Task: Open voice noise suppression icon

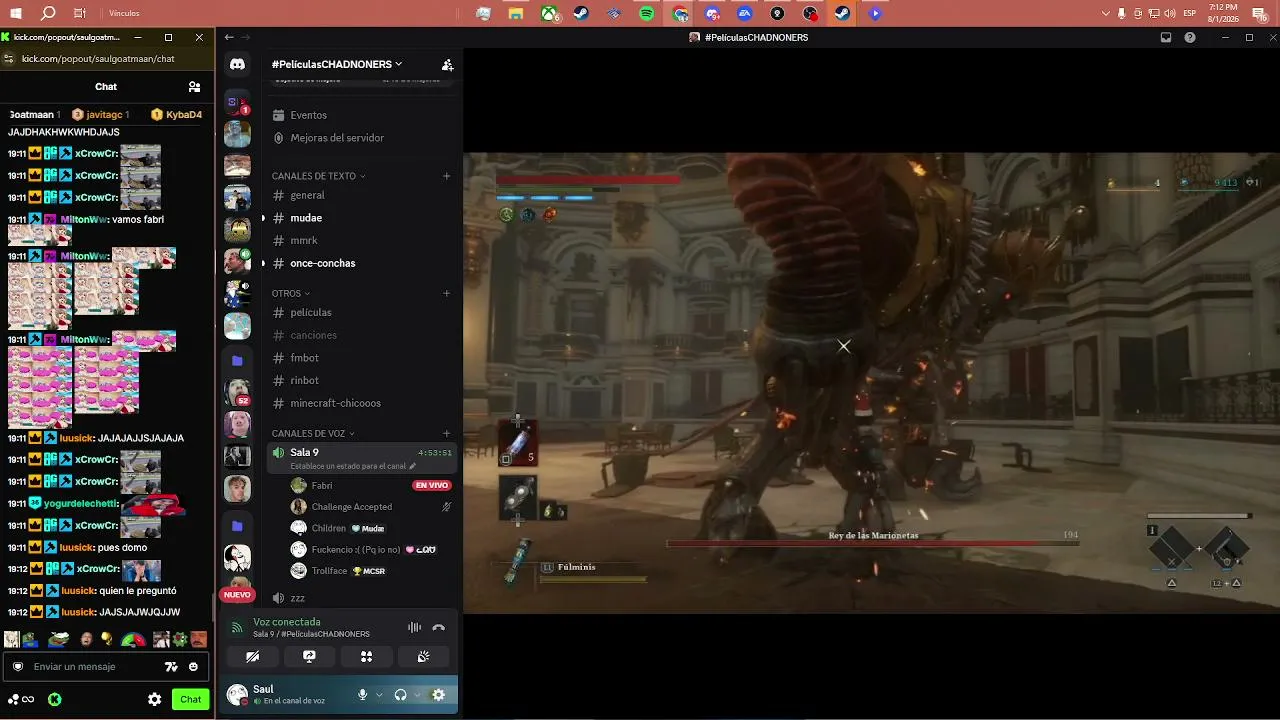Action: [414, 628]
